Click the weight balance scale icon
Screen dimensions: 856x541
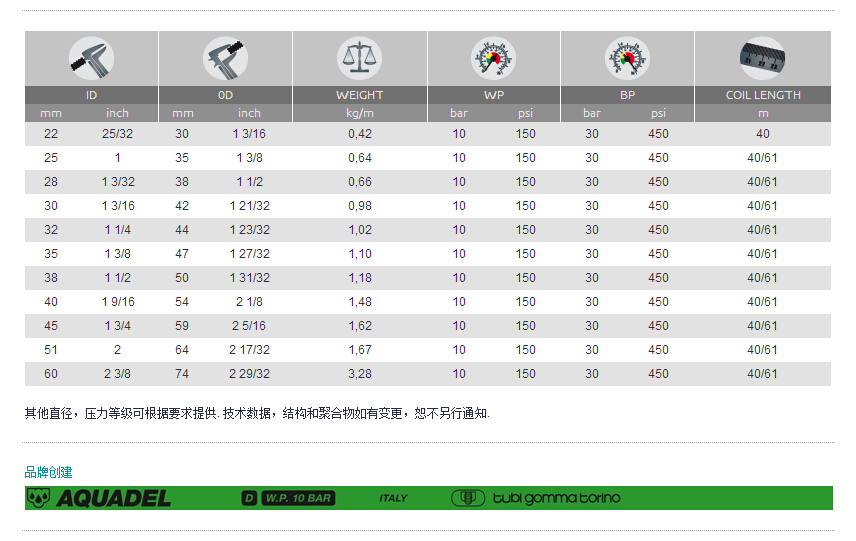point(359,58)
